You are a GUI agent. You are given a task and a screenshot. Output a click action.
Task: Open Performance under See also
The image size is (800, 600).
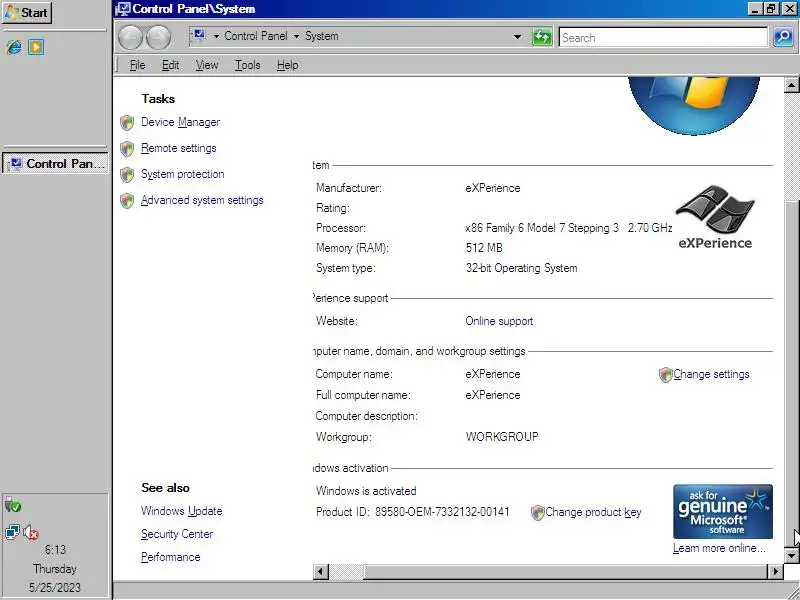coord(170,557)
